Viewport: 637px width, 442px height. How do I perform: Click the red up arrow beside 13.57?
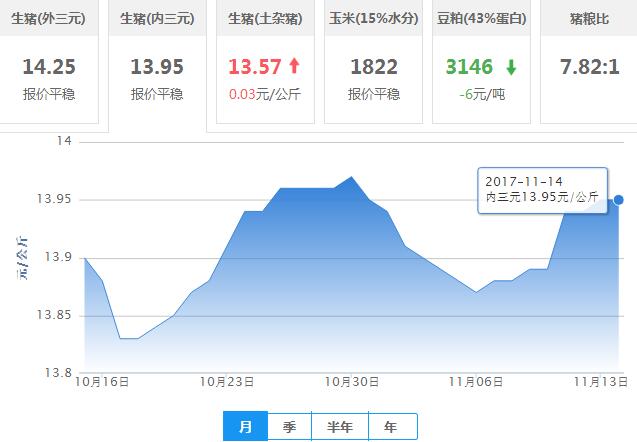click(295, 66)
